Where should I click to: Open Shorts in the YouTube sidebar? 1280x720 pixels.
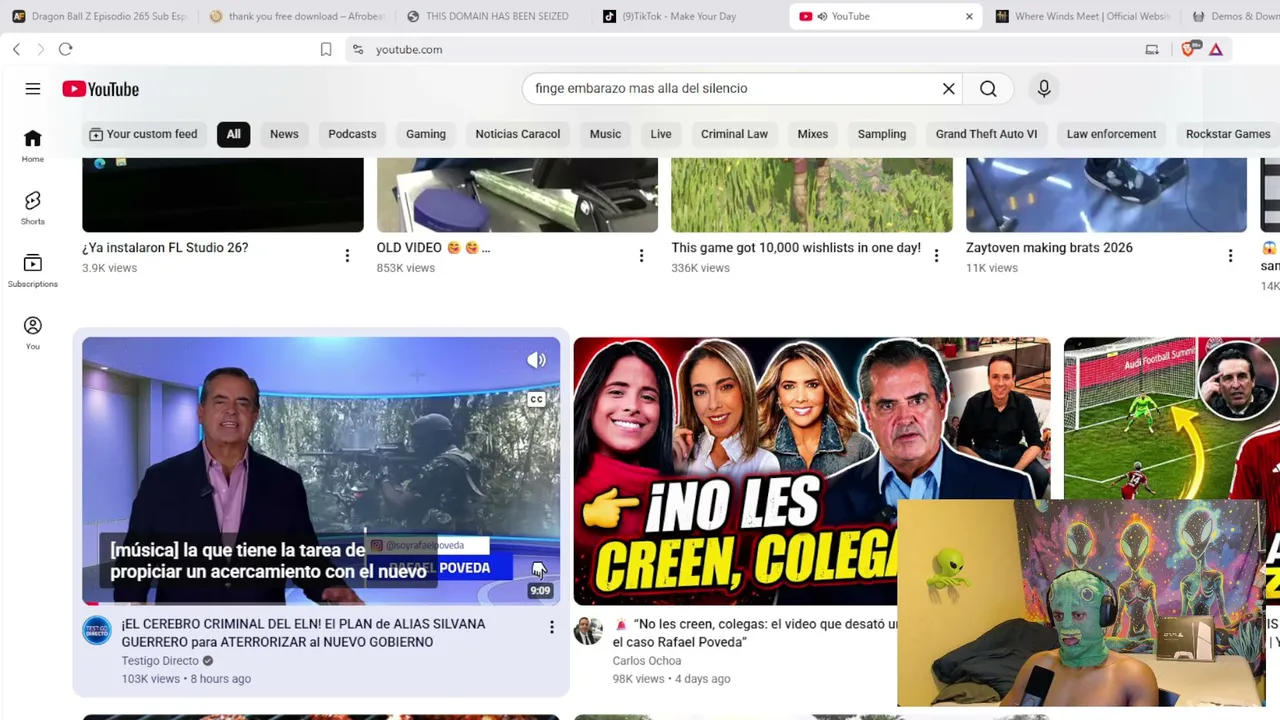pos(33,208)
